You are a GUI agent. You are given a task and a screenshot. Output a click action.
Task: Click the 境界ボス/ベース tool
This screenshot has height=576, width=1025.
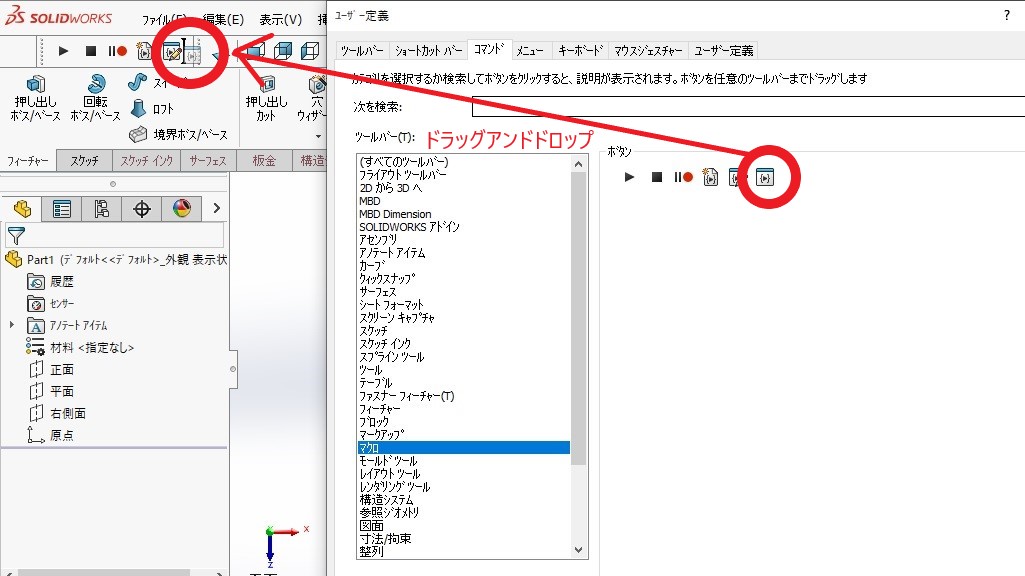coord(178,134)
